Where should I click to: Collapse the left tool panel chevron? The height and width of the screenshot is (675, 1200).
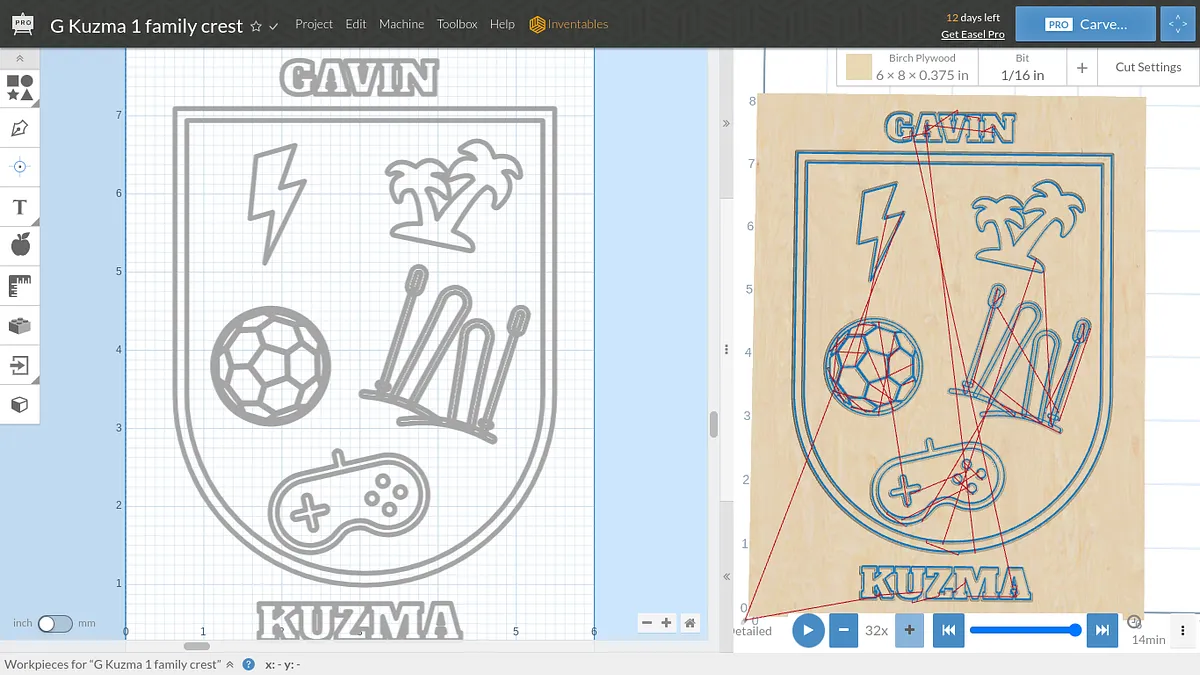[20, 60]
